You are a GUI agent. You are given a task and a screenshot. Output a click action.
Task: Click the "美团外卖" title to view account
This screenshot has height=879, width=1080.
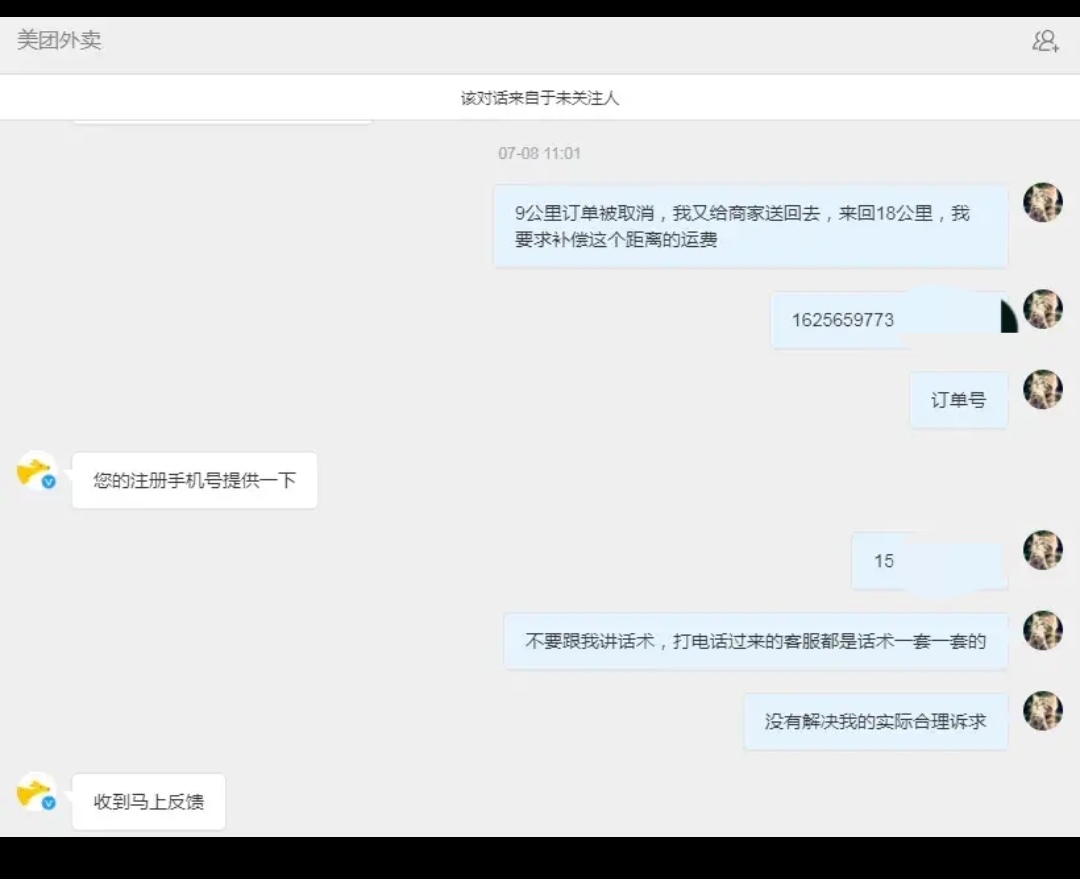(x=59, y=42)
